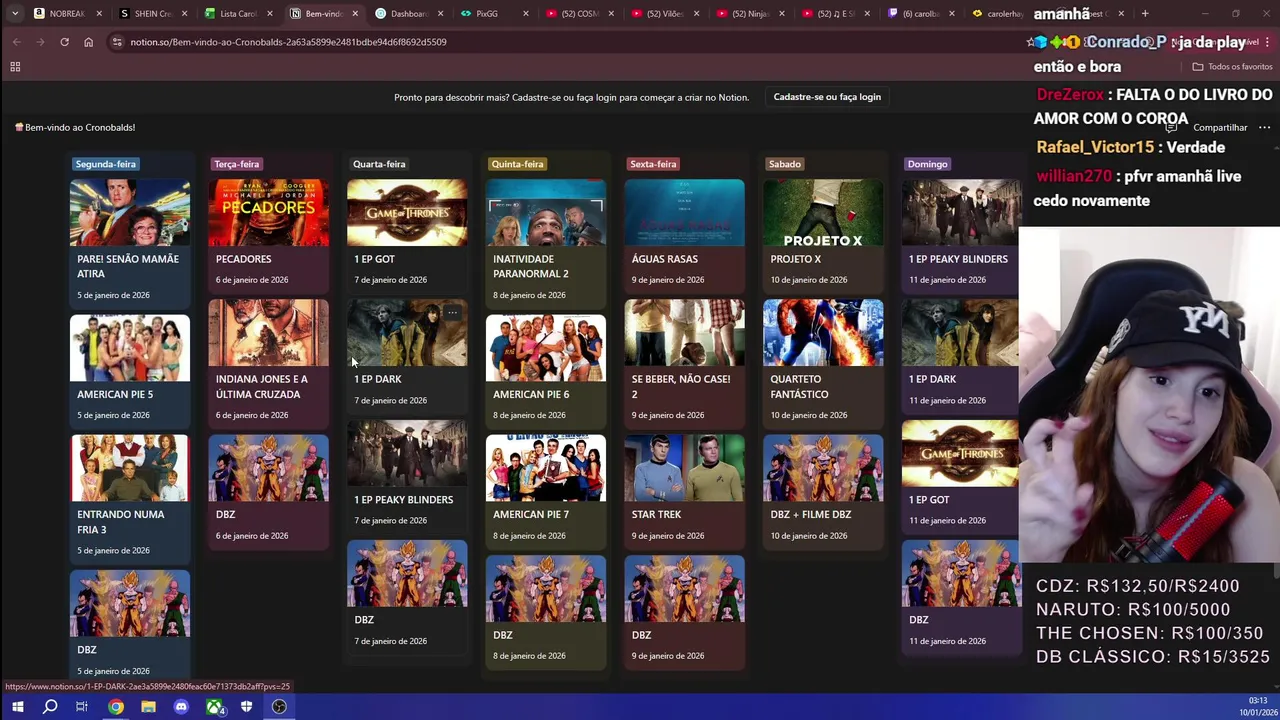1280x720 pixels.
Task: Open the browser home page icon
Action: pyautogui.click(x=88, y=42)
